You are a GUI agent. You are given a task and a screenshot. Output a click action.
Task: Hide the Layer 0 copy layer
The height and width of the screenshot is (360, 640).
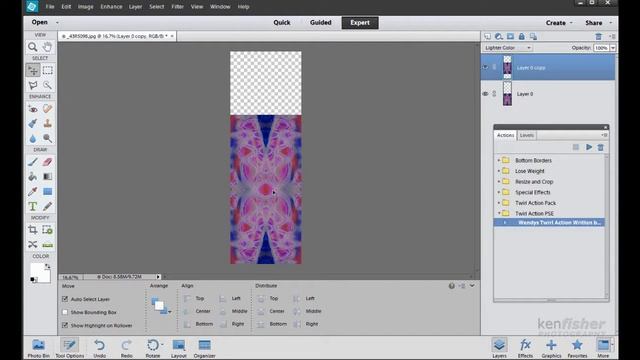point(485,67)
